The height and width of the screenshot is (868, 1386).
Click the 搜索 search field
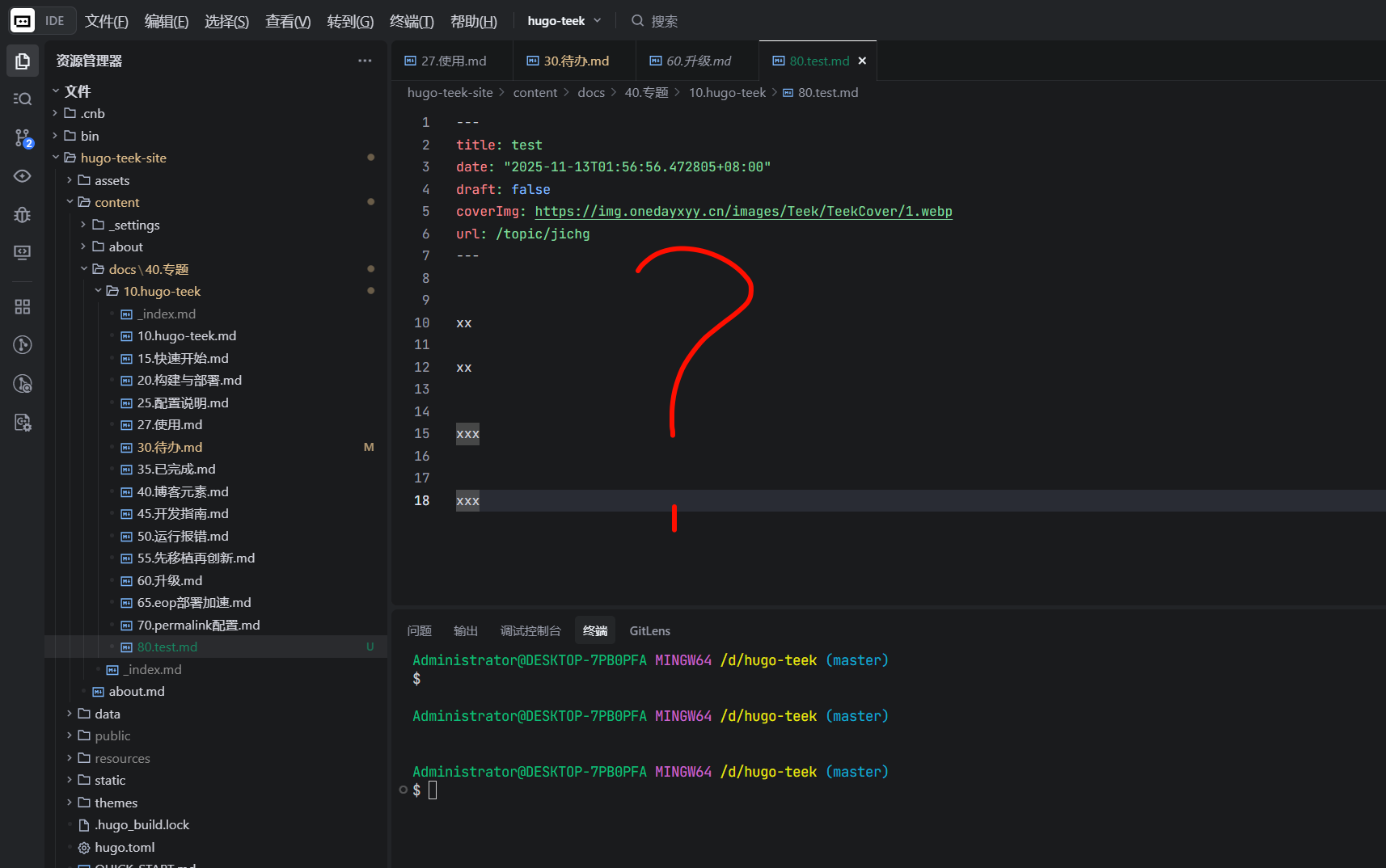(x=664, y=22)
